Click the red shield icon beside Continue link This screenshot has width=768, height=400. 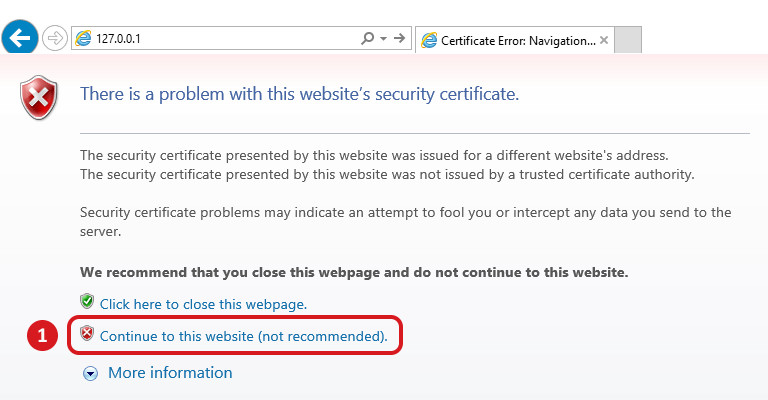pos(87,334)
